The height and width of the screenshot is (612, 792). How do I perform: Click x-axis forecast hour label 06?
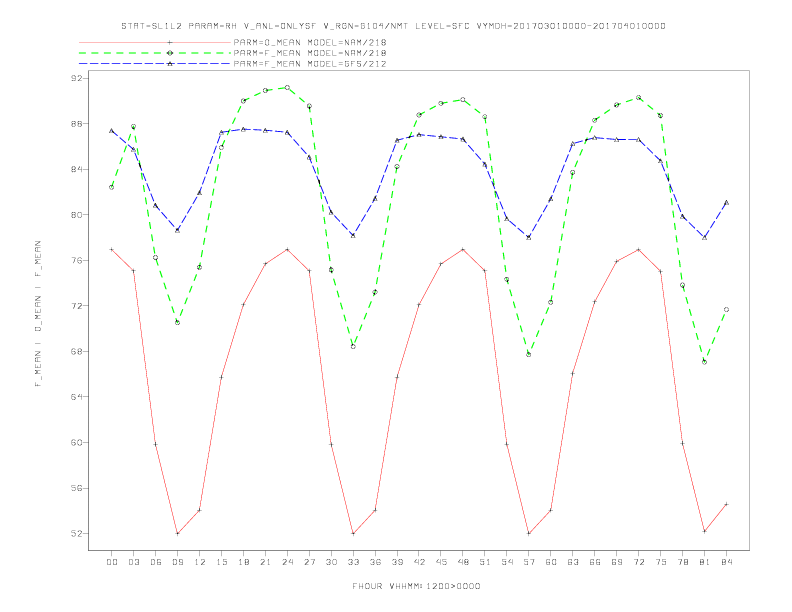click(156, 562)
